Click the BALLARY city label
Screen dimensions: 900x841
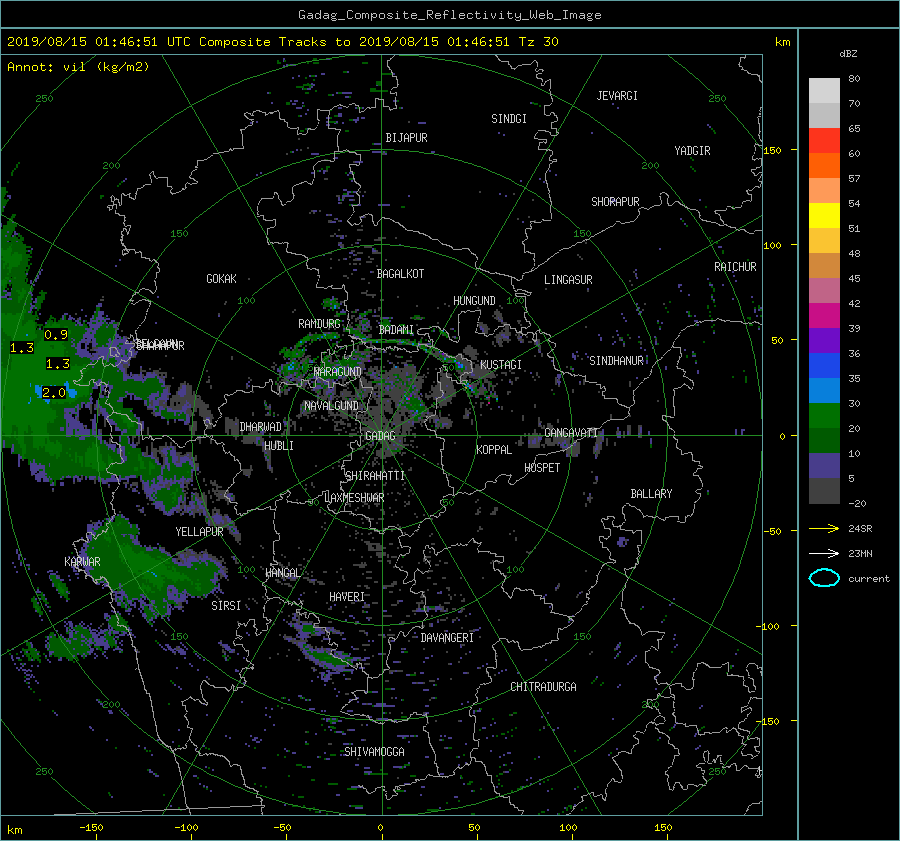click(651, 494)
